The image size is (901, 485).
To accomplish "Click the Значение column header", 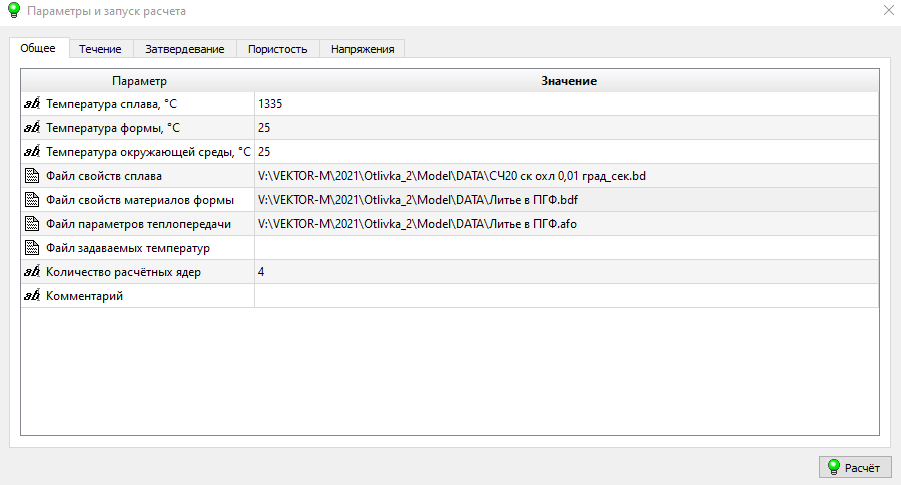I will click(568, 80).
